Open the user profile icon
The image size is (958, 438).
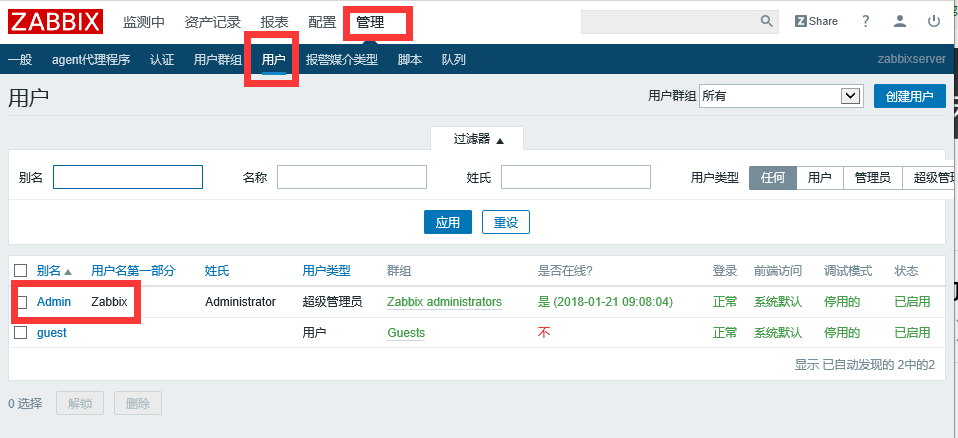point(899,21)
